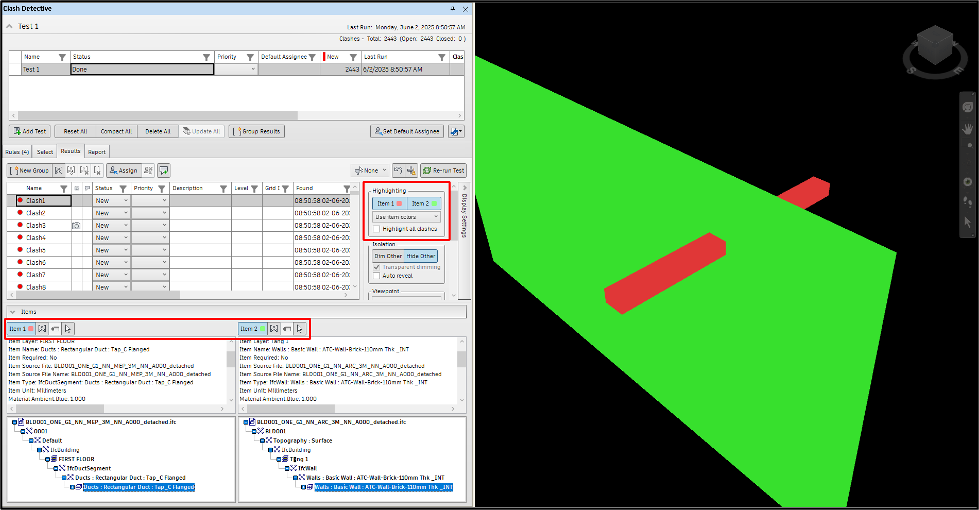979x510 pixels.
Task: Collapse the Items section
Action: coord(12,311)
